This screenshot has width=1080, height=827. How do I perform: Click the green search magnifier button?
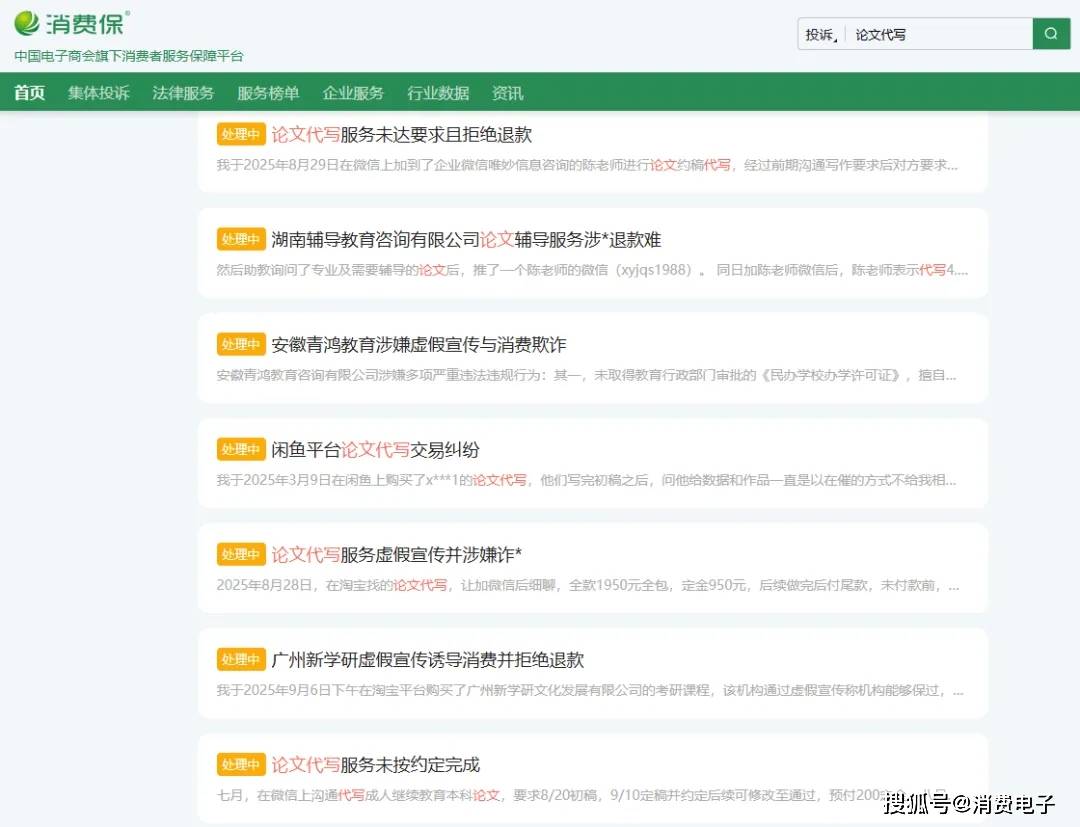[1051, 34]
